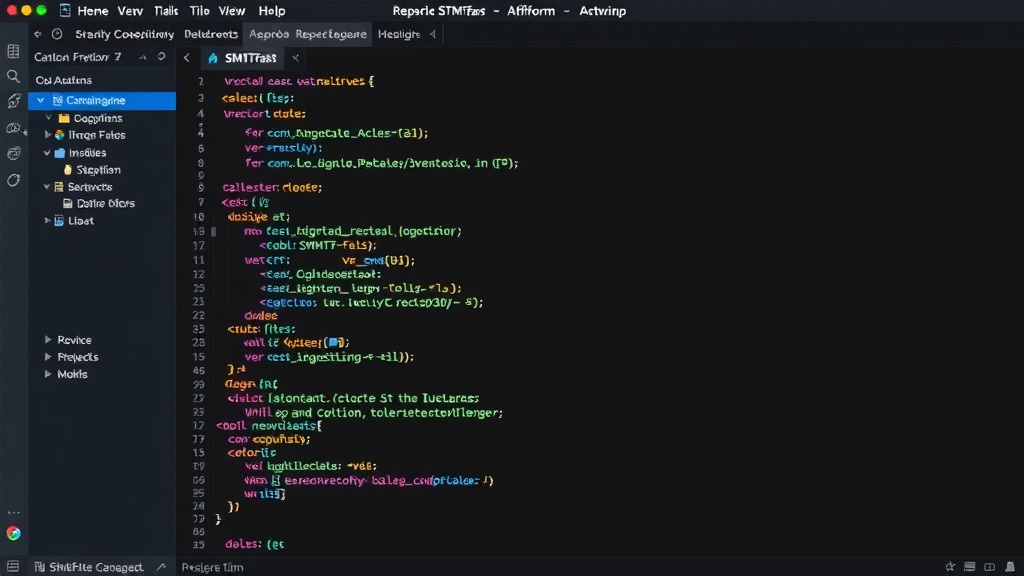Click the blue color swatch inside wtiteer parentheses
Image resolution: width=1024 pixels, height=576 pixels.
pos(335,342)
